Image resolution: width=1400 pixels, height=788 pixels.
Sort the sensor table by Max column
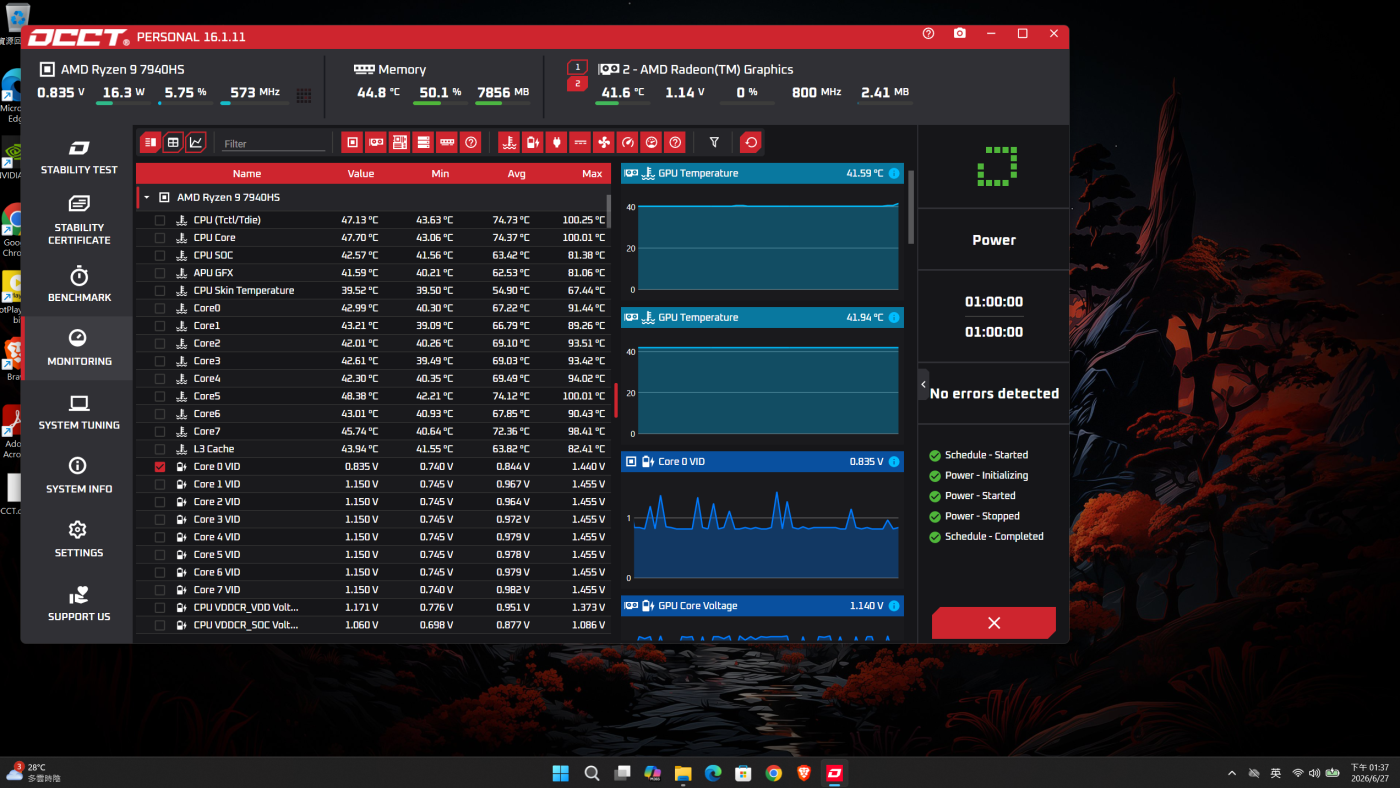pyautogui.click(x=592, y=174)
